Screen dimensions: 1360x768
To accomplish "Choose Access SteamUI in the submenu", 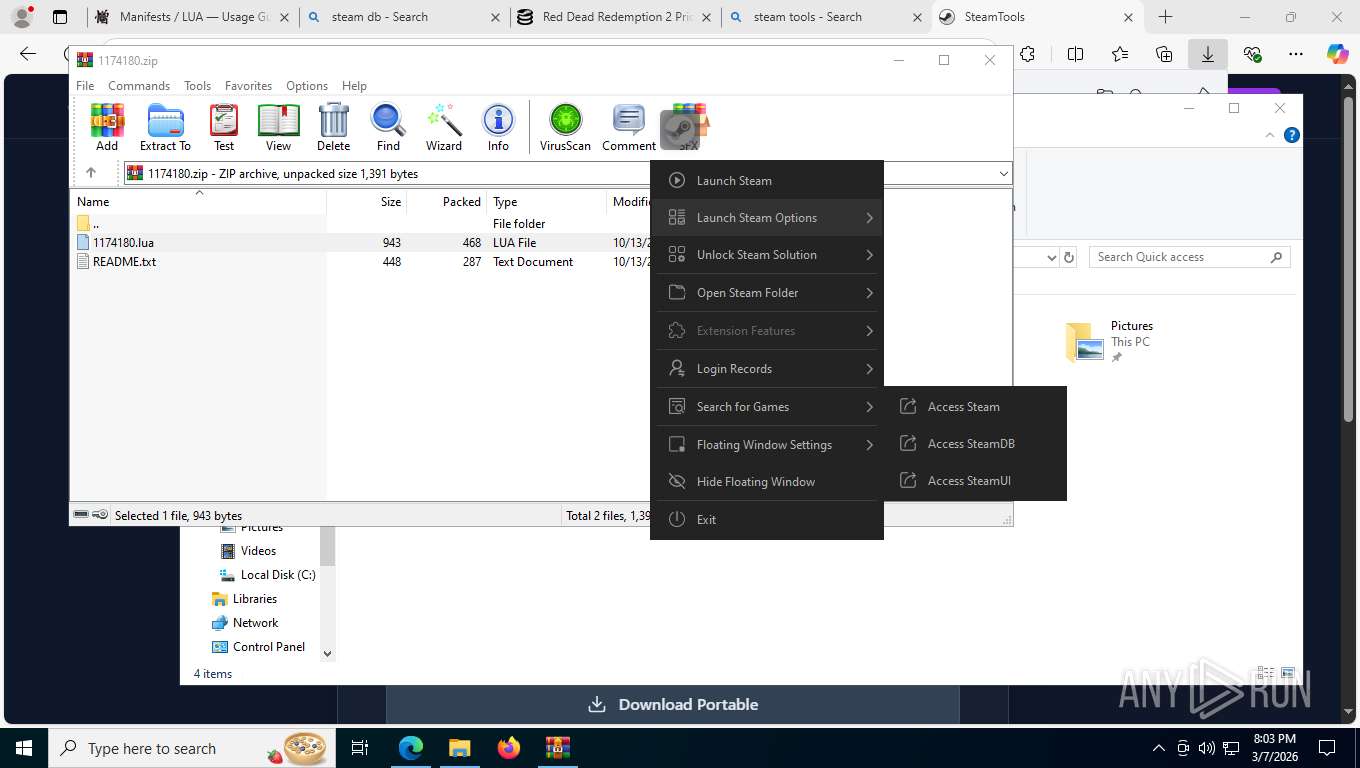I will (x=975, y=480).
